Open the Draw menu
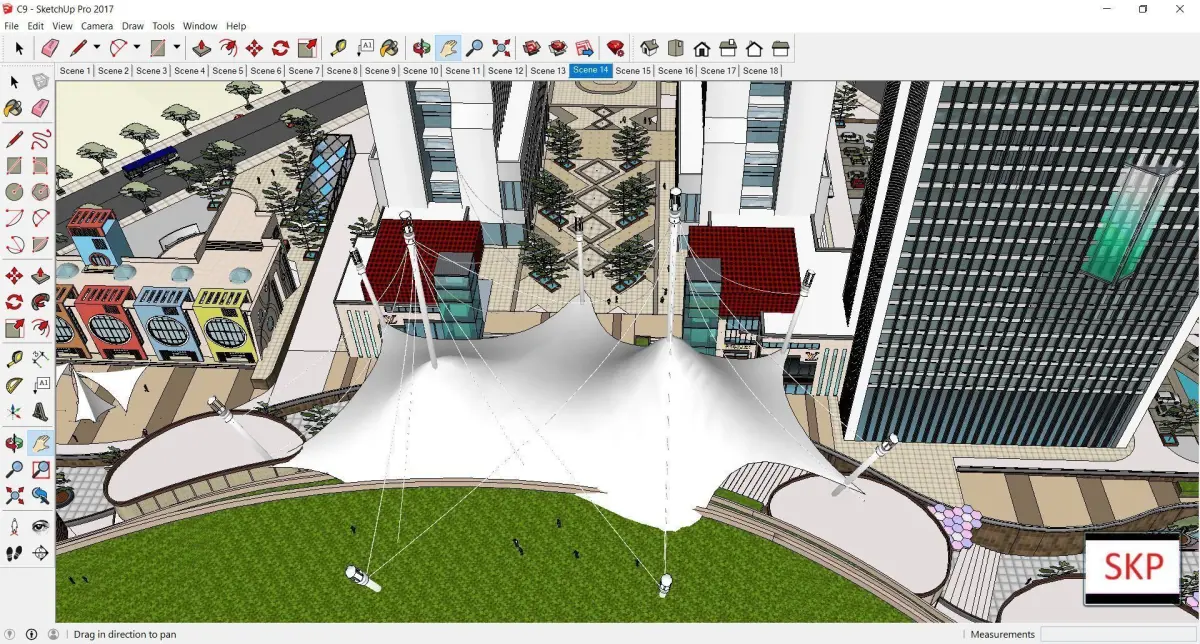Viewport: 1200px width, 644px height. tap(133, 25)
